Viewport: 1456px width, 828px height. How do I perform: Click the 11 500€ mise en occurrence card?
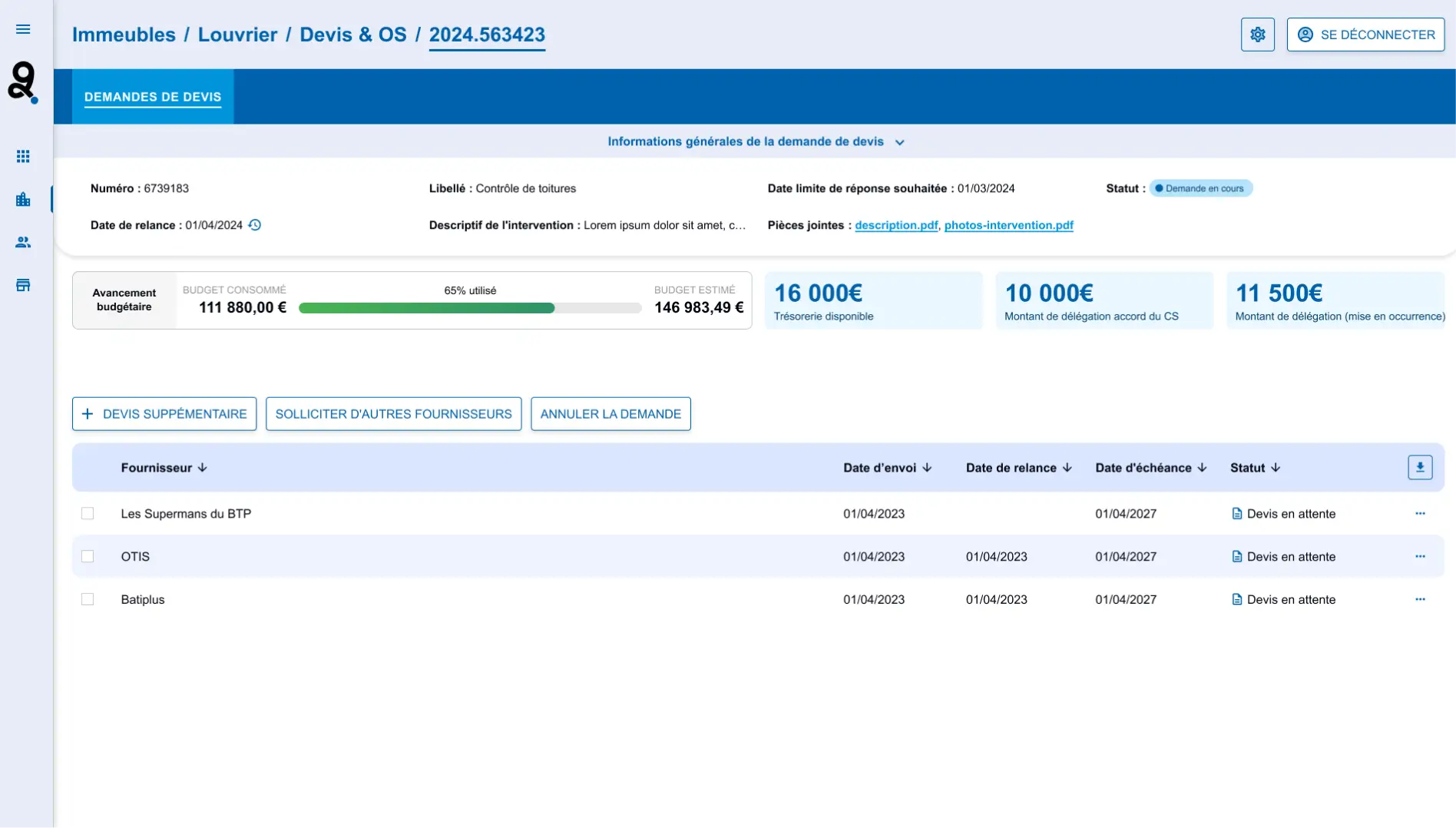pos(1335,300)
